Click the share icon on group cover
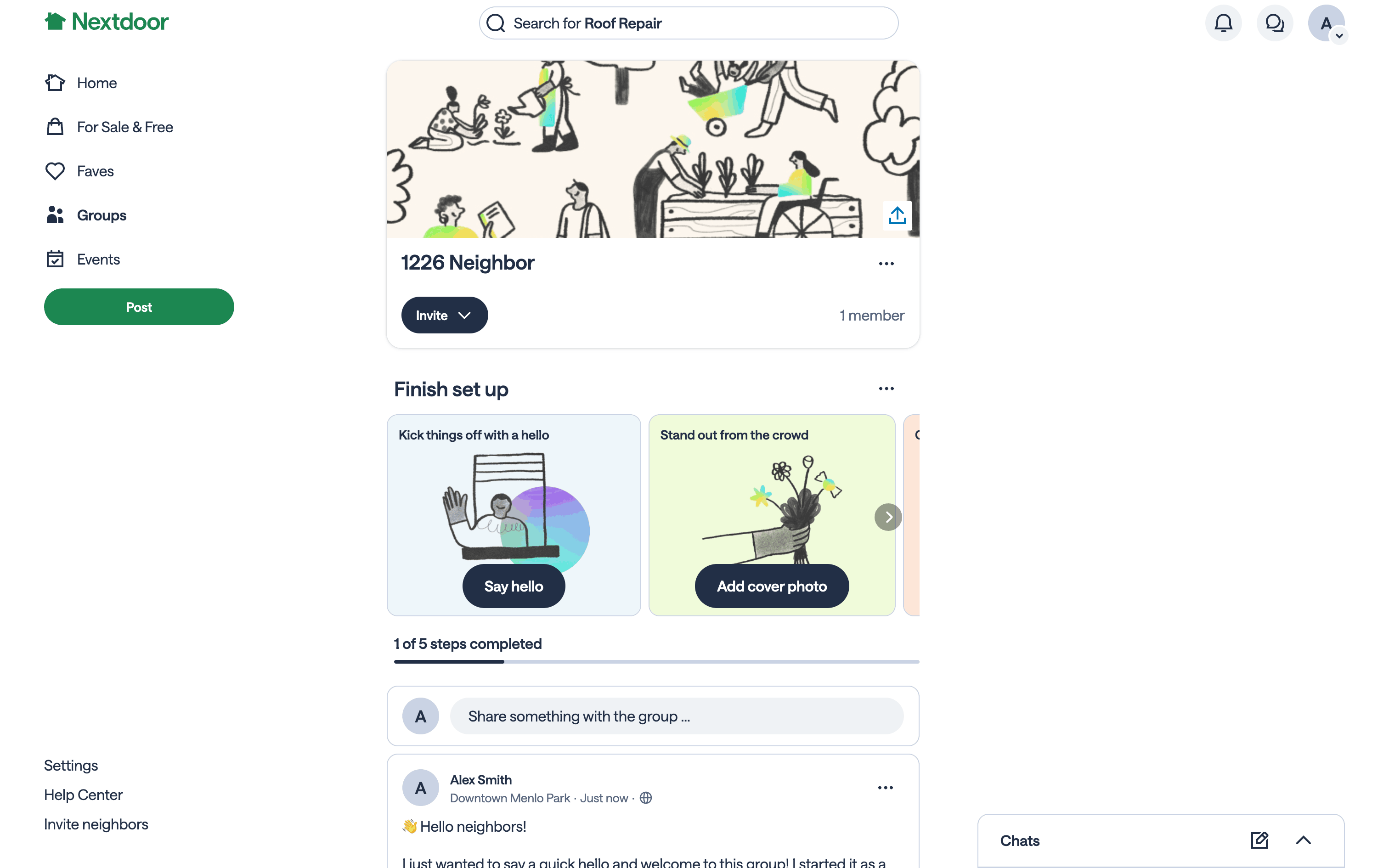 (897, 215)
